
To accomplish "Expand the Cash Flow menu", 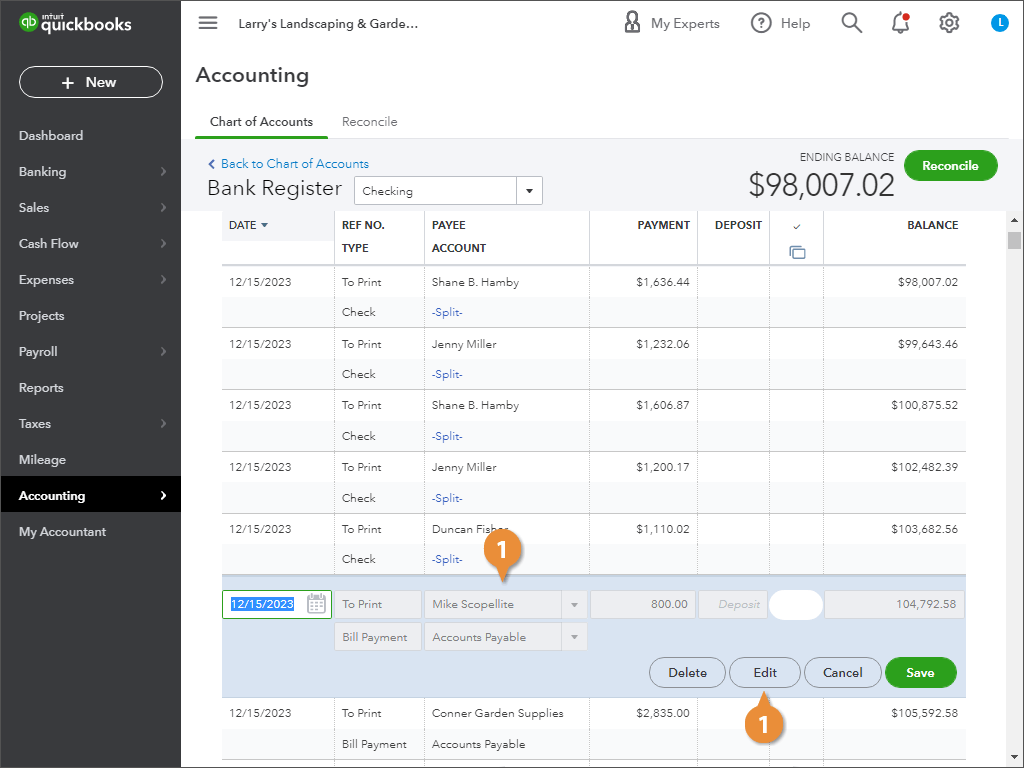I will coord(91,244).
